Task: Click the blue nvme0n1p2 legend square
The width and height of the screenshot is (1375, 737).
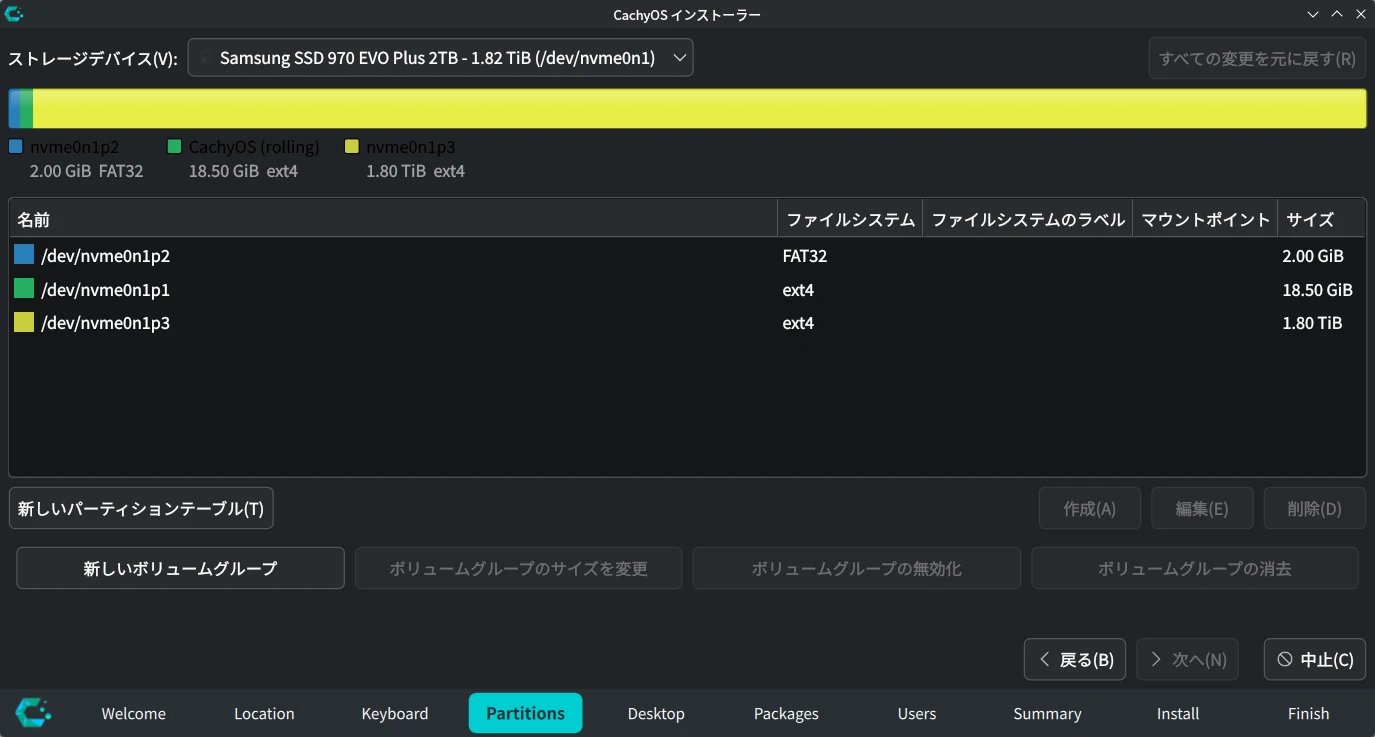Action: click(15, 147)
